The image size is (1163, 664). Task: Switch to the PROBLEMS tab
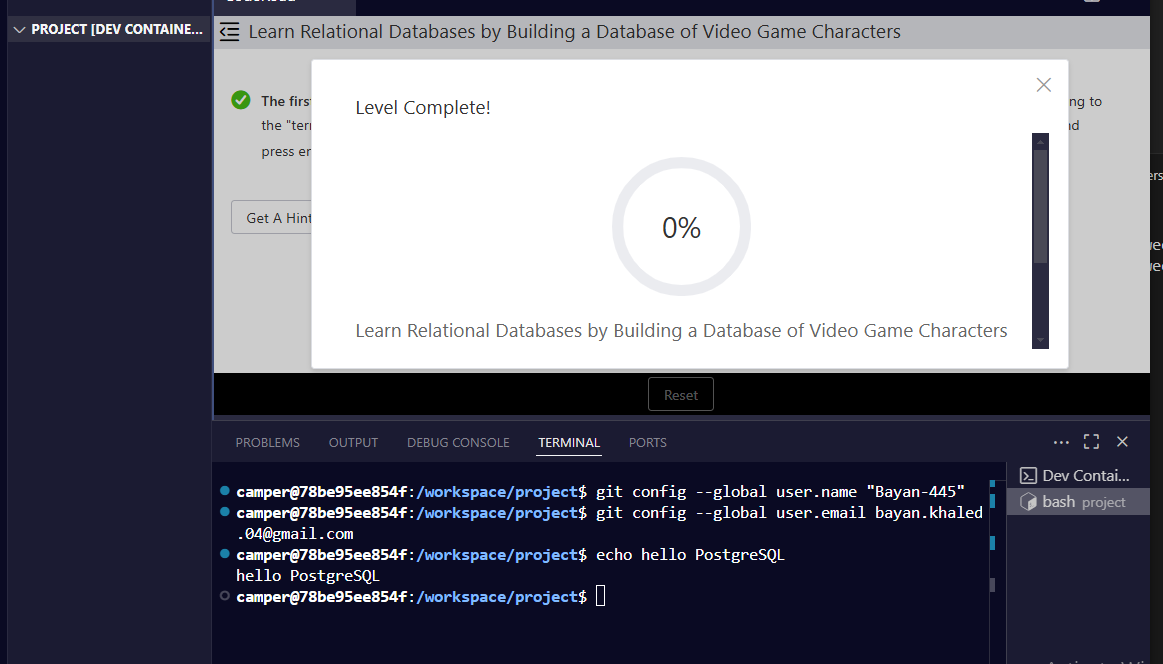pyautogui.click(x=268, y=442)
